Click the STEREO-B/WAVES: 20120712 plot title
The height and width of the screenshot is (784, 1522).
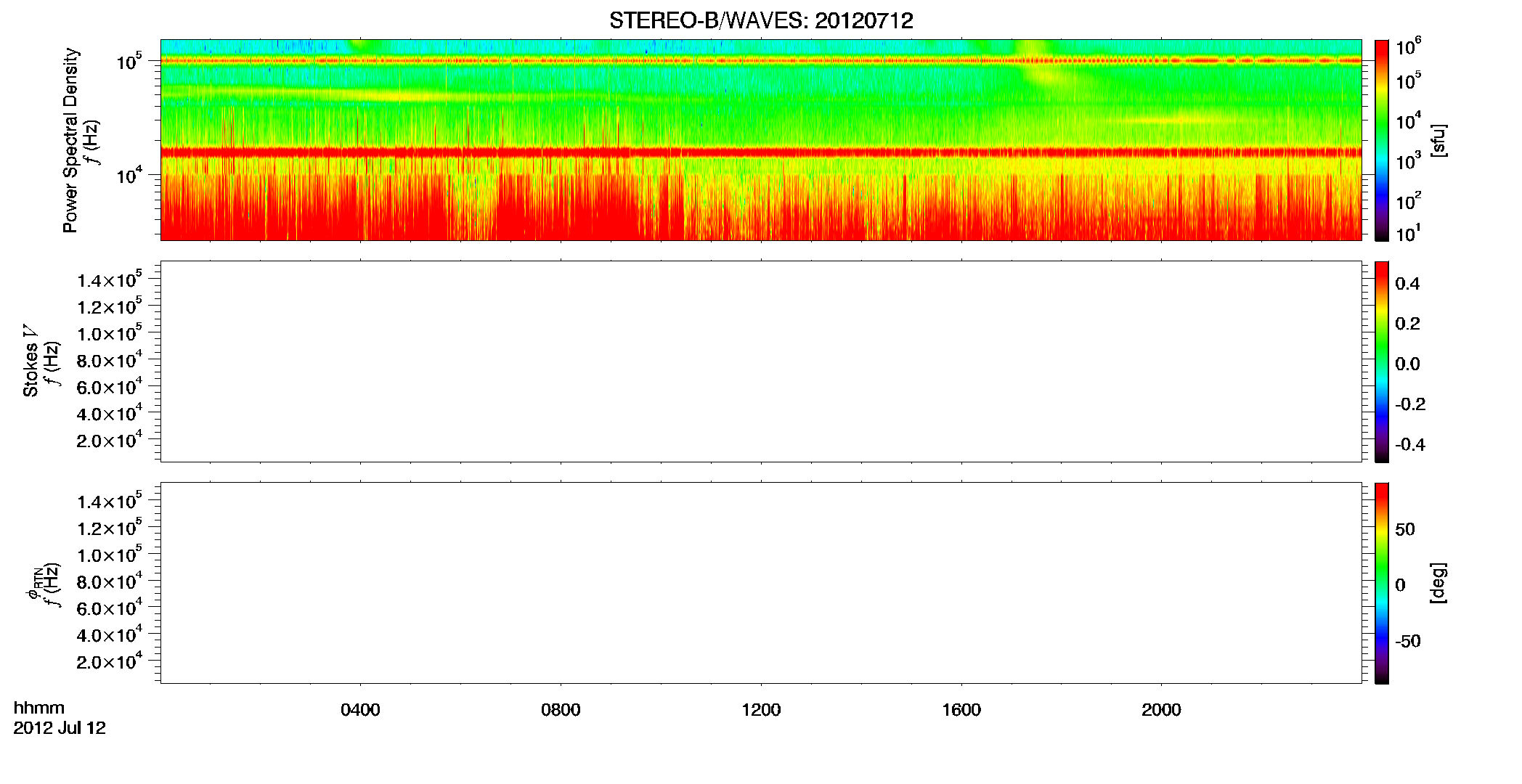[x=761, y=20]
